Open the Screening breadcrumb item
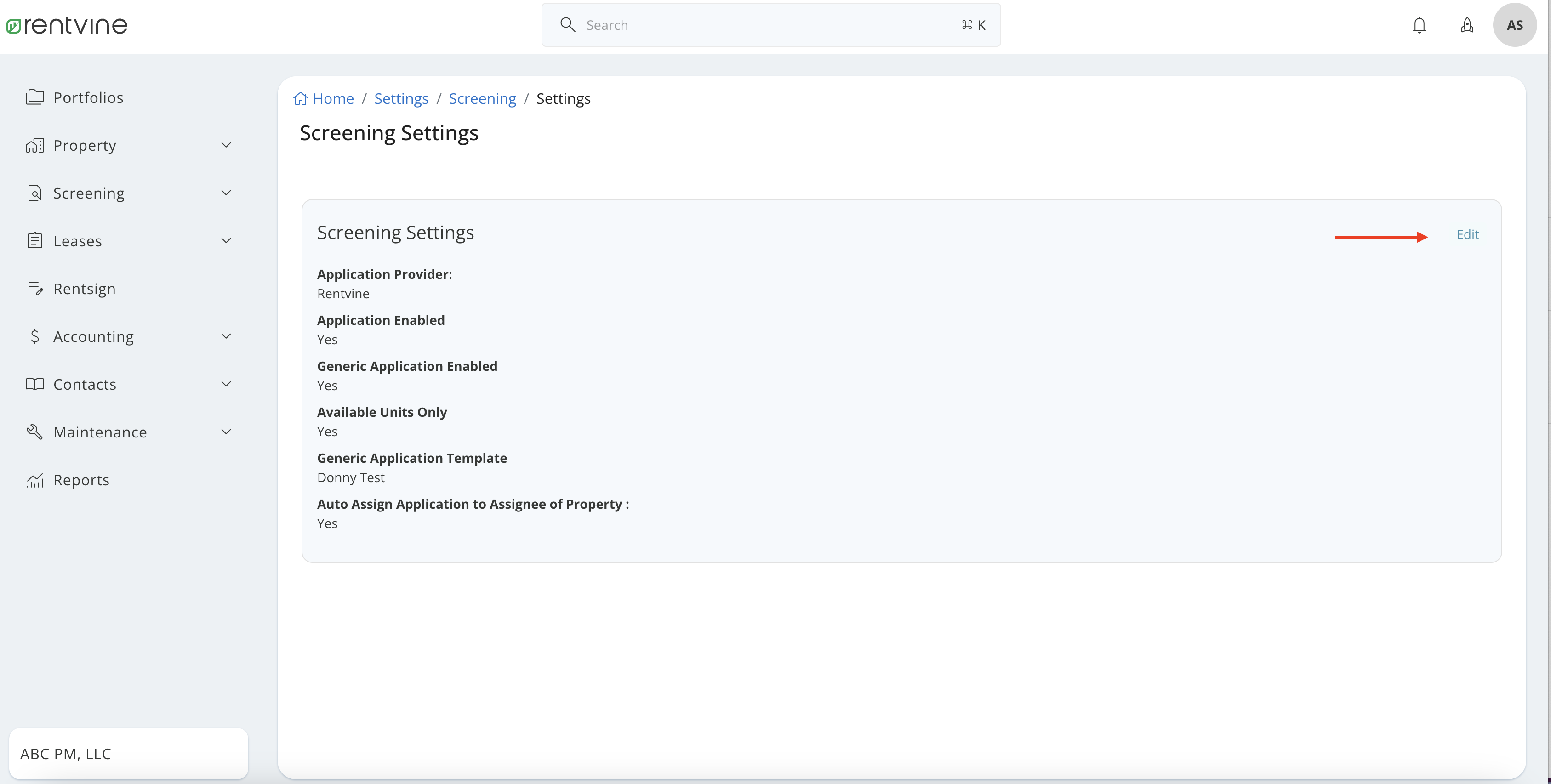The width and height of the screenshot is (1551, 784). tap(482, 98)
